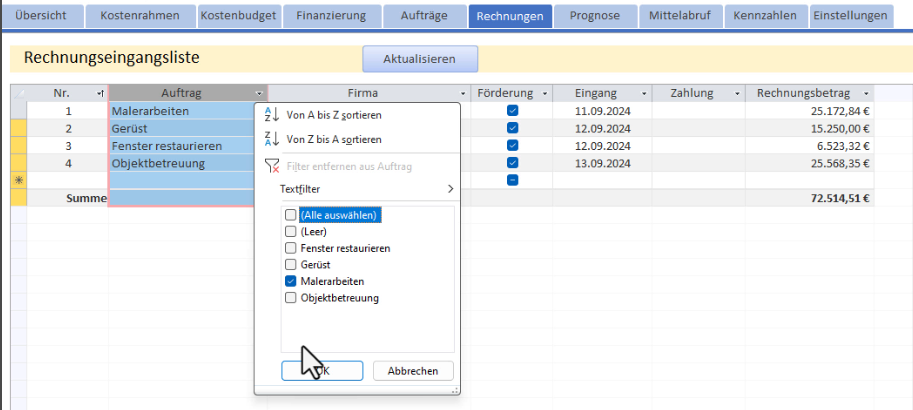The height and width of the screenshot is (410, 913).
Task: Tick the Fenster restaurieren filter option
Action: [x=291, y=248]
